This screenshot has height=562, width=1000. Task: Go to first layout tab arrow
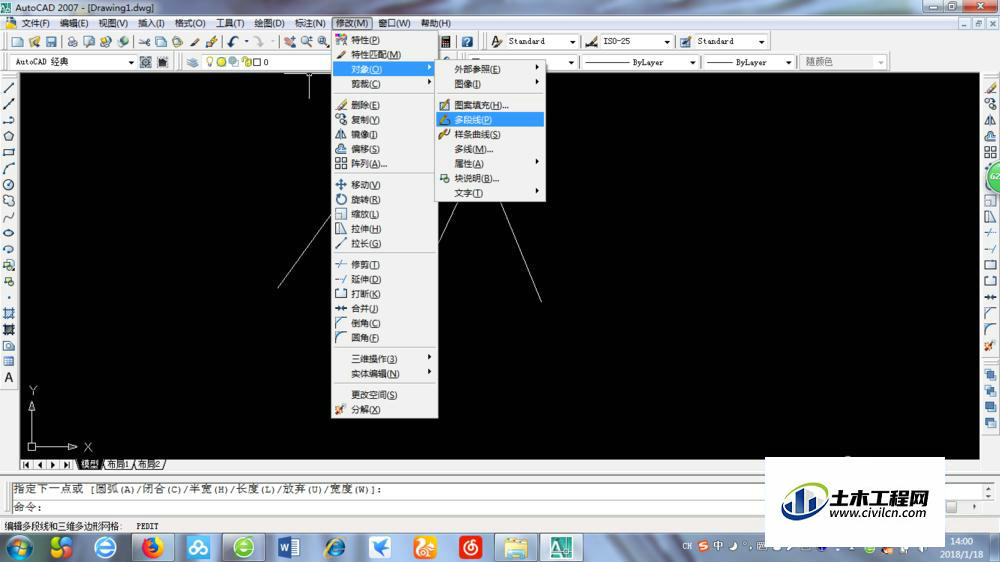click(26, 465)
